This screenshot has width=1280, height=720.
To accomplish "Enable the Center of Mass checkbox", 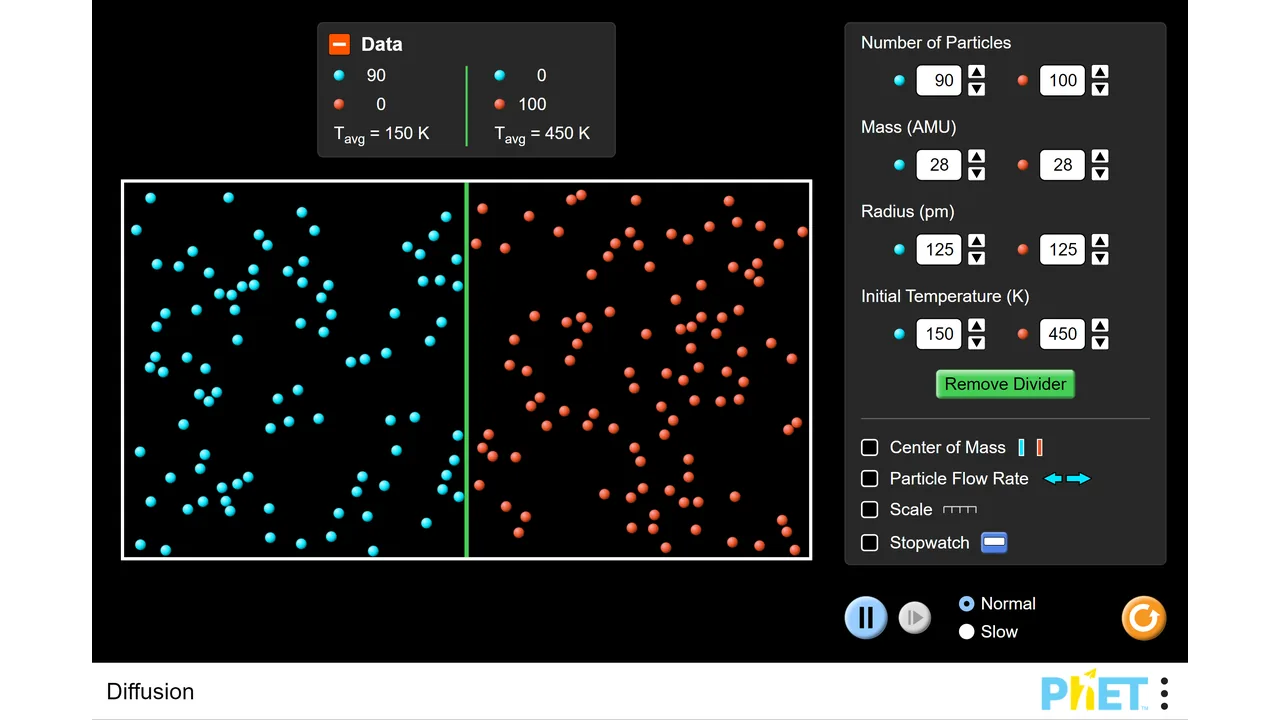I will pos(870,447).
